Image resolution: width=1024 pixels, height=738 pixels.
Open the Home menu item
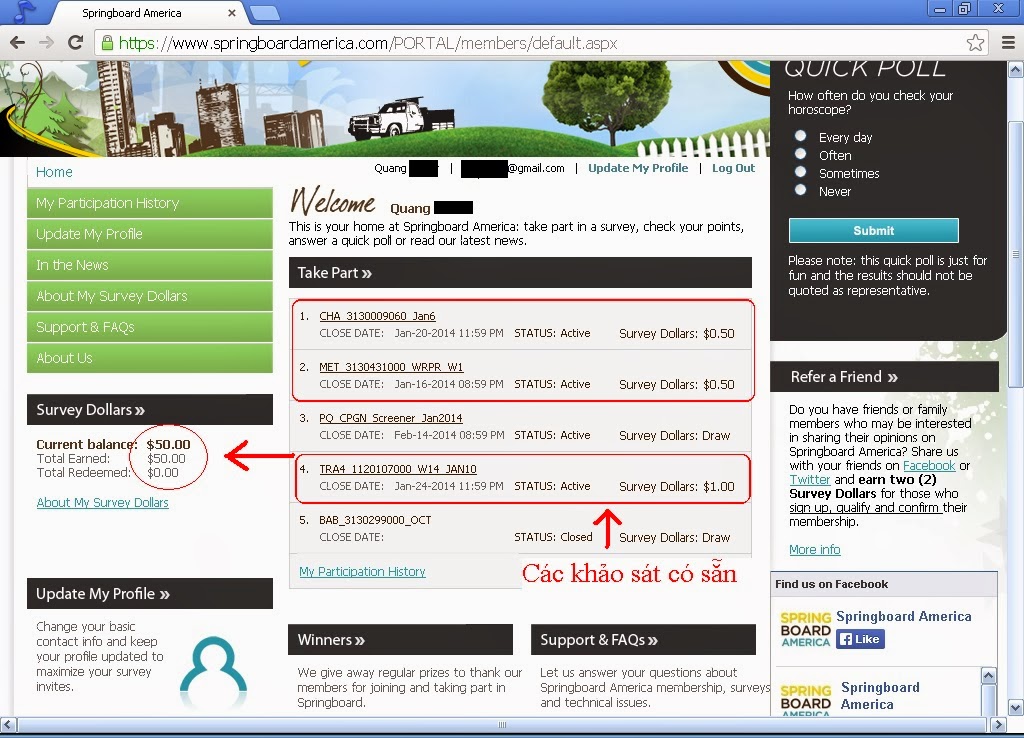click(54, 172)
